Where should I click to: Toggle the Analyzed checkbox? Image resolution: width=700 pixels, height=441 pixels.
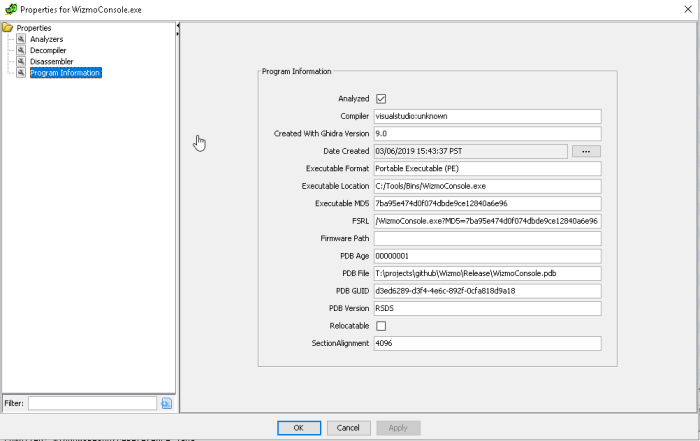(381, 99)
